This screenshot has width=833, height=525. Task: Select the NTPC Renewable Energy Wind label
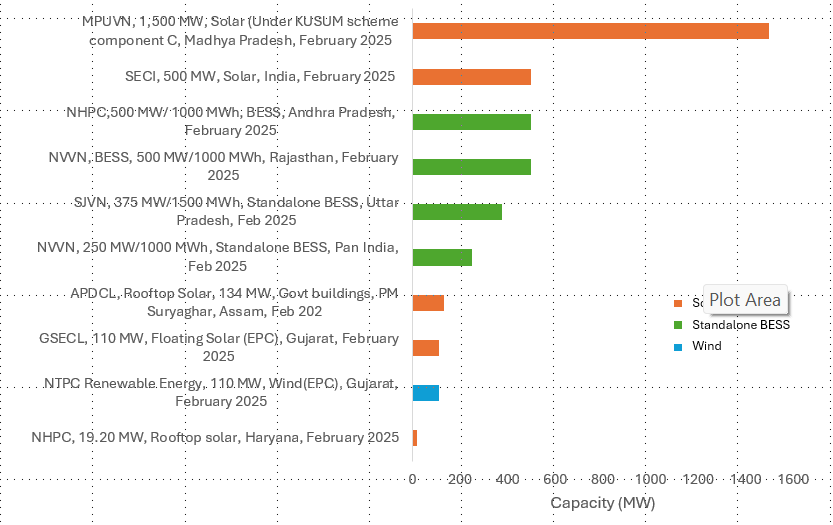pos(221,392)
